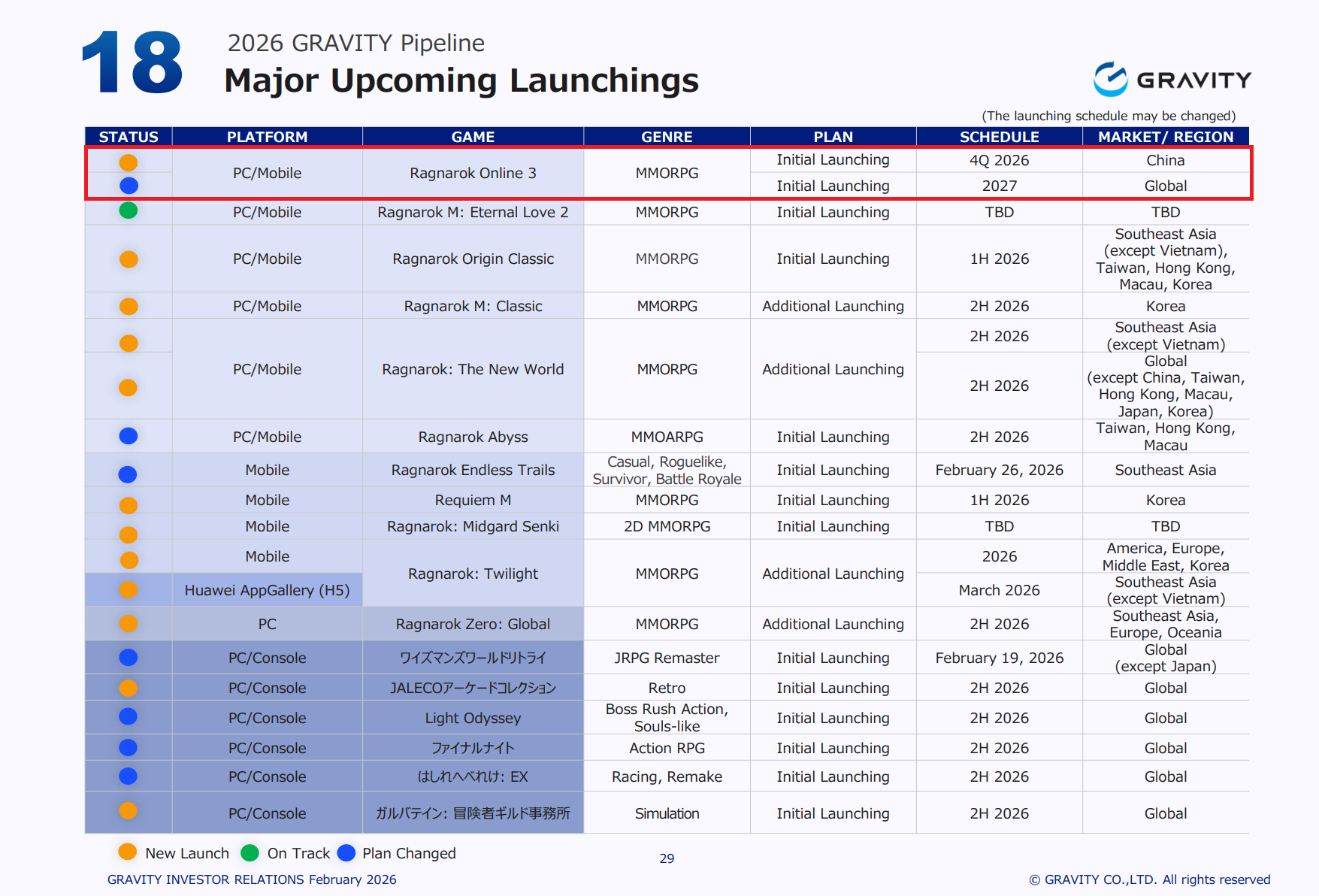Viewport: 1319px width, 896px height.
Task: Click the blue Plan Changed legend dot
Action: [x=346, y=852]
